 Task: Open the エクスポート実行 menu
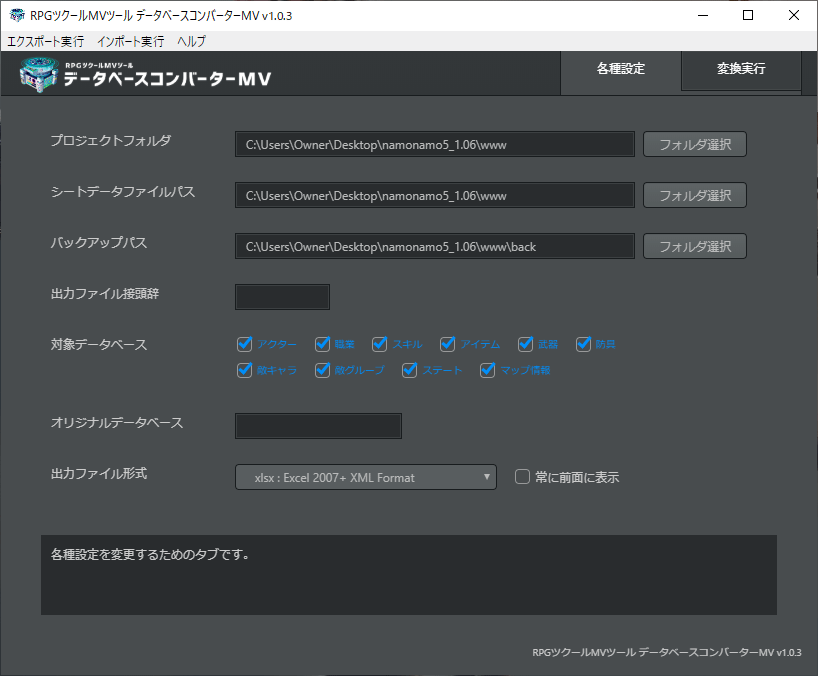tap(45, 41)
